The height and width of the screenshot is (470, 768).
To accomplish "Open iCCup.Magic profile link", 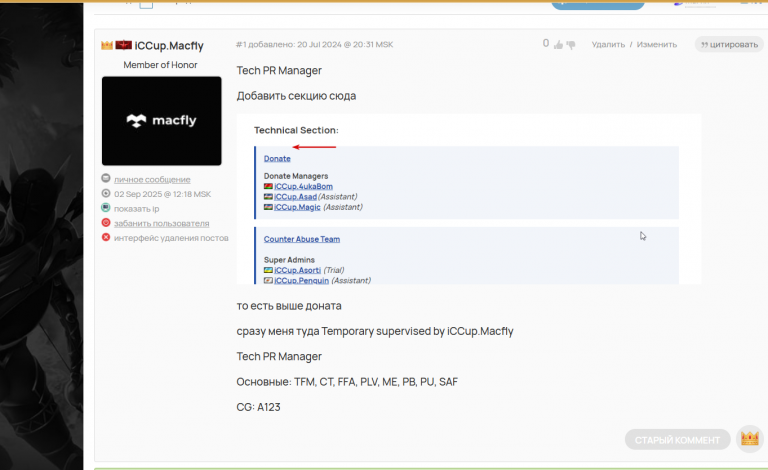I will point(297,207).
